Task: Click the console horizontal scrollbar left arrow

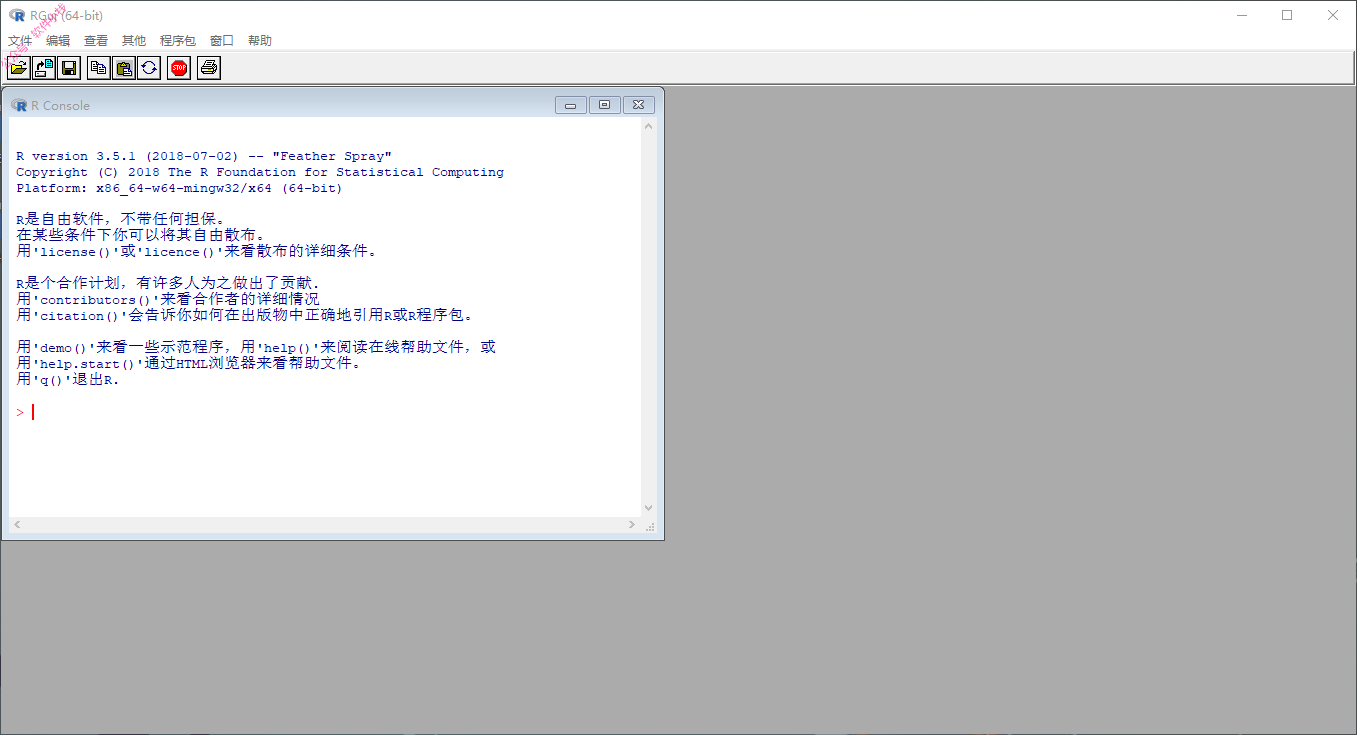Action: (x=17, y=525)
